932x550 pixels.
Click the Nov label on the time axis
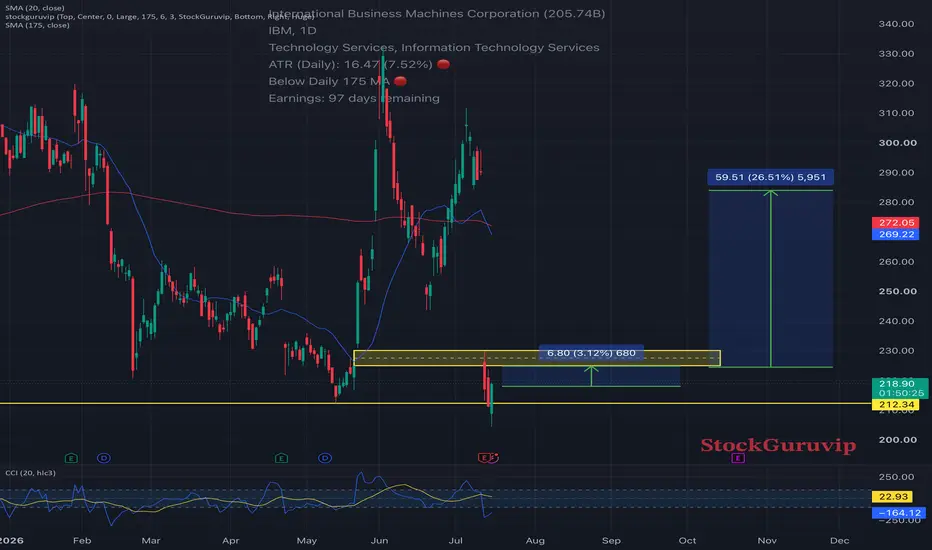click(767, 540)
